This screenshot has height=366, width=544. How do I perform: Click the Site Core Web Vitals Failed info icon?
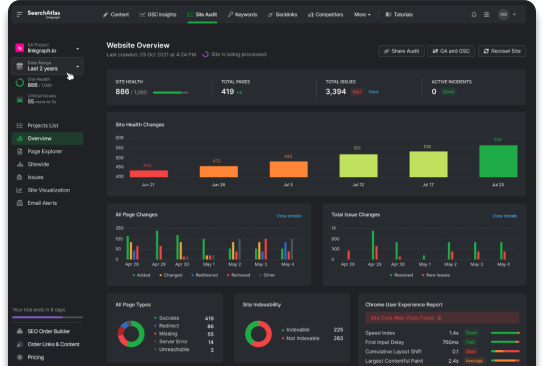(x=439, y=318)
